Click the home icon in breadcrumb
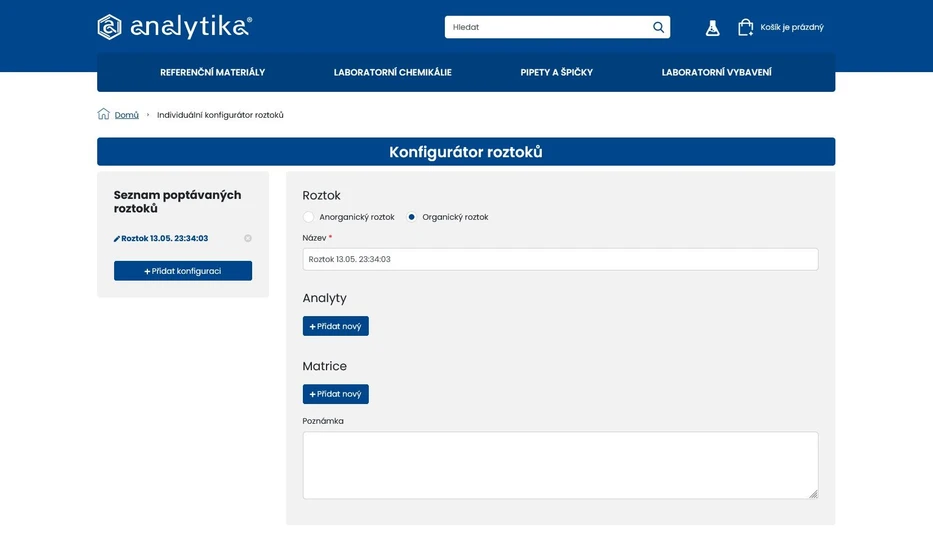 [x=104, y=114]
